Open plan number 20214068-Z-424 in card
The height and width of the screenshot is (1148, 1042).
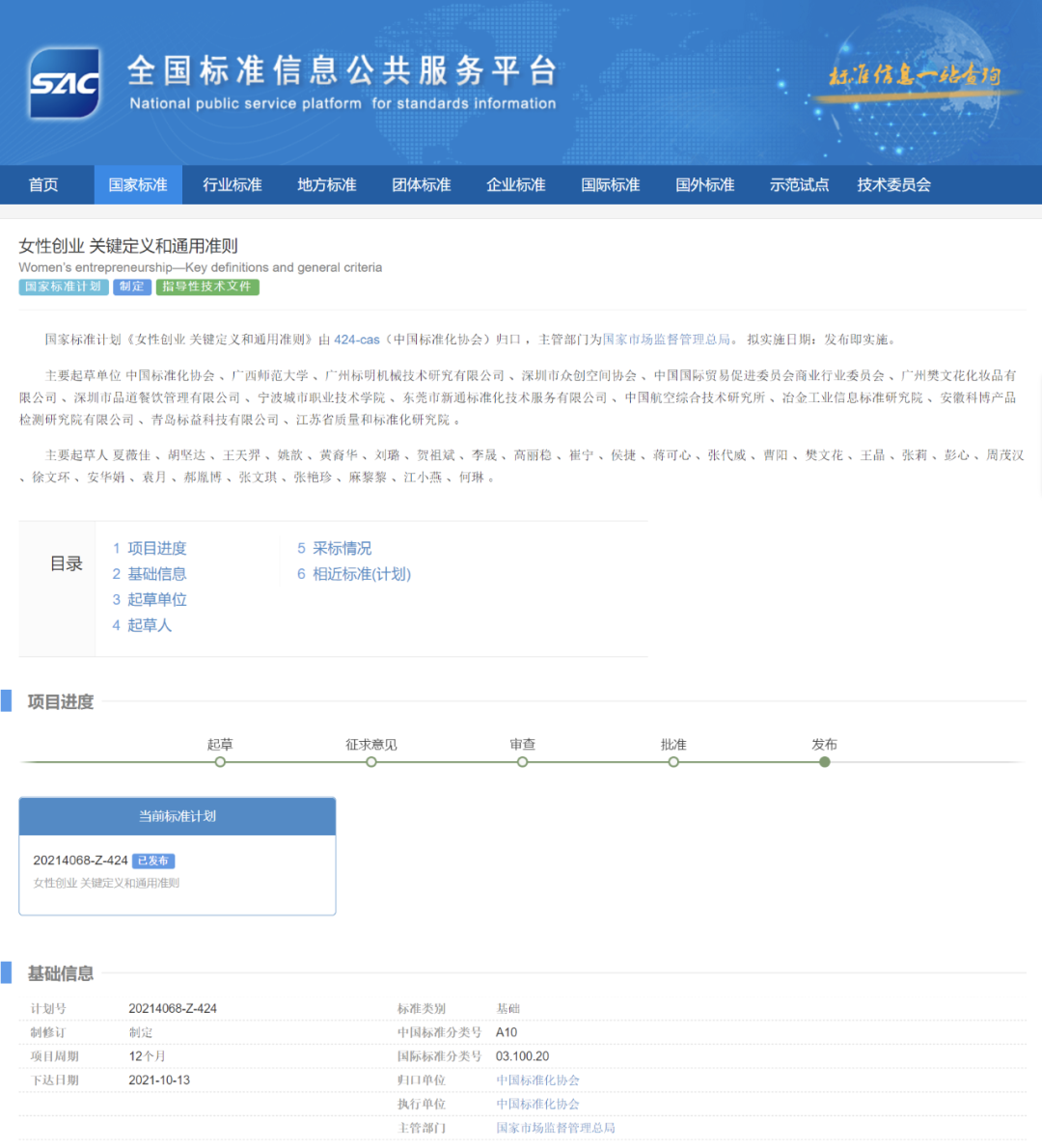coord(80,861)
